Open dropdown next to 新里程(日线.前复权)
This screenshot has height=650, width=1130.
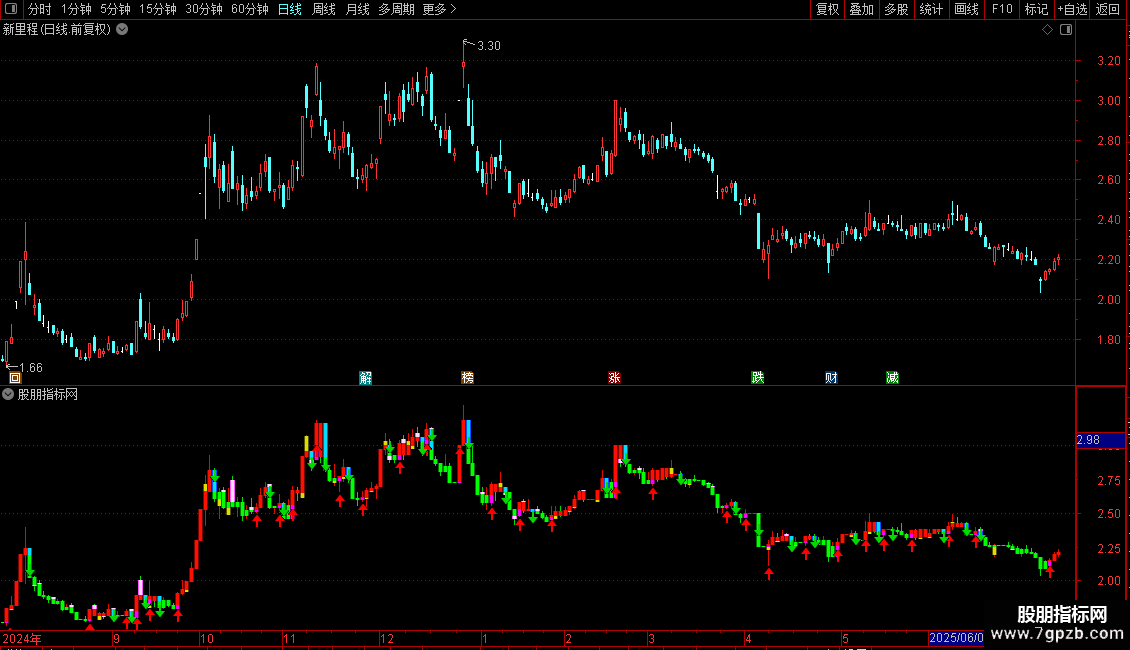[123, 30]
